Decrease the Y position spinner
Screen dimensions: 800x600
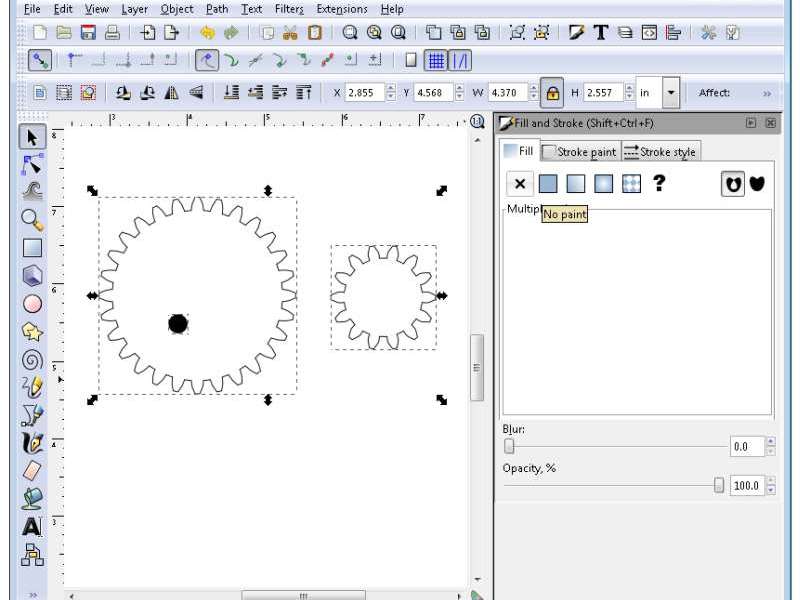[460, 97]
